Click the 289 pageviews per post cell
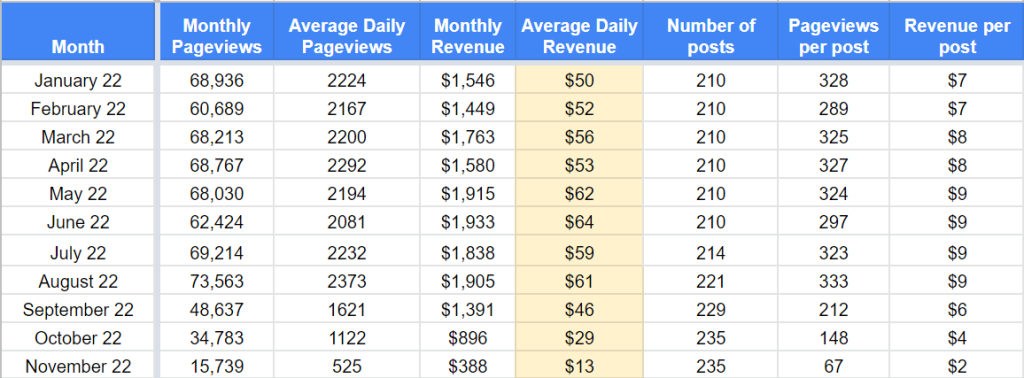Image resolution: width=1024 pixels, height=378 pixels. pyautogui.click(x=833, y=108)
